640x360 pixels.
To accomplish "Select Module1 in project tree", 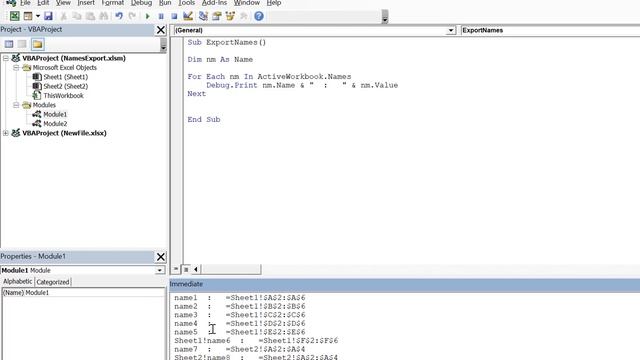I will tap(55, 115).
